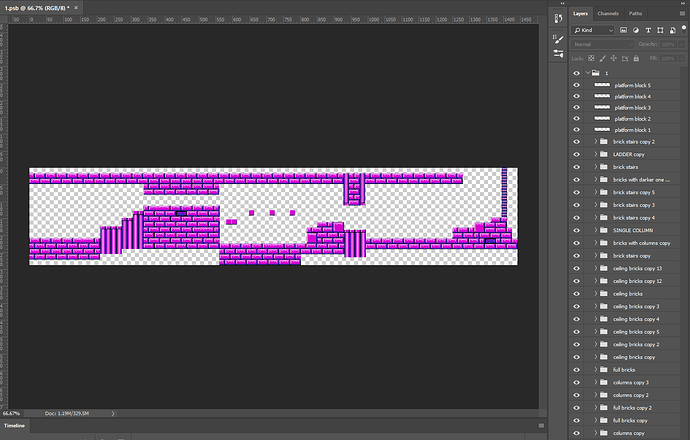The width and height of the screenshot is (690, 440).
Task: Click folder icon of brick stairs group
Action: (604, 167)
